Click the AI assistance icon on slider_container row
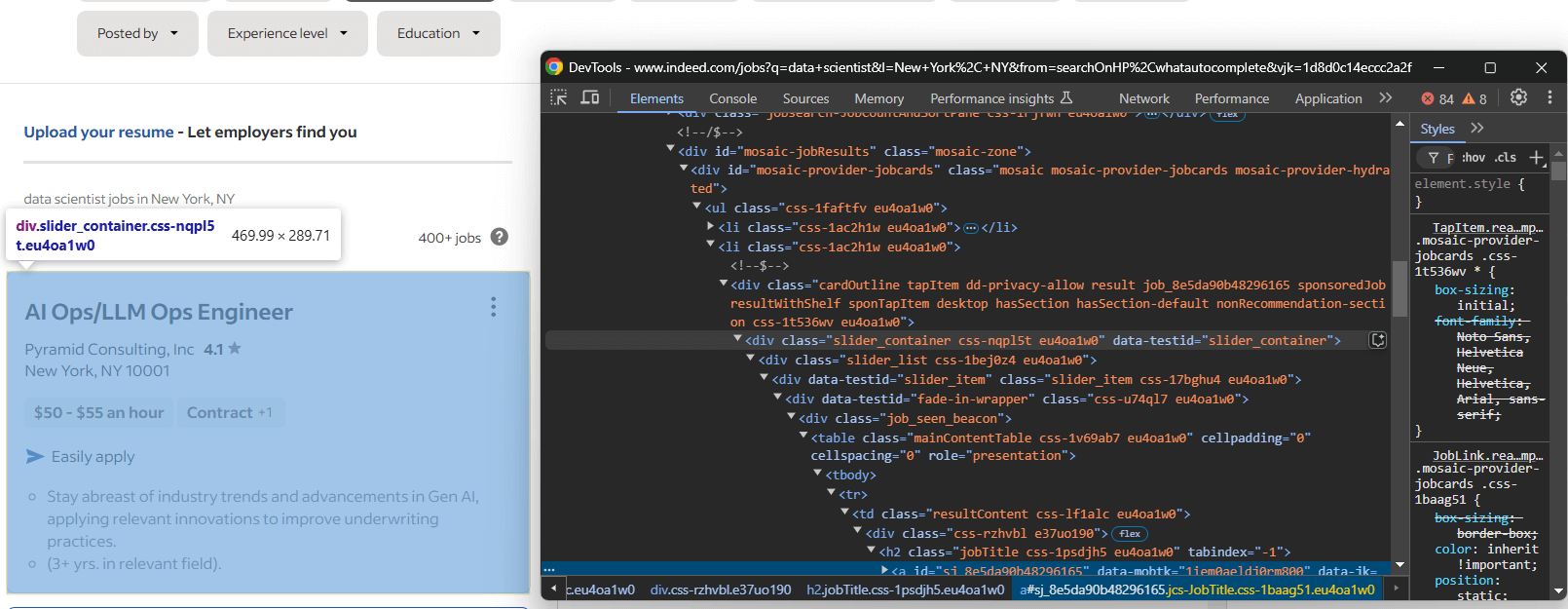This screenshot has width=1568, height=609. [1378, 340]
